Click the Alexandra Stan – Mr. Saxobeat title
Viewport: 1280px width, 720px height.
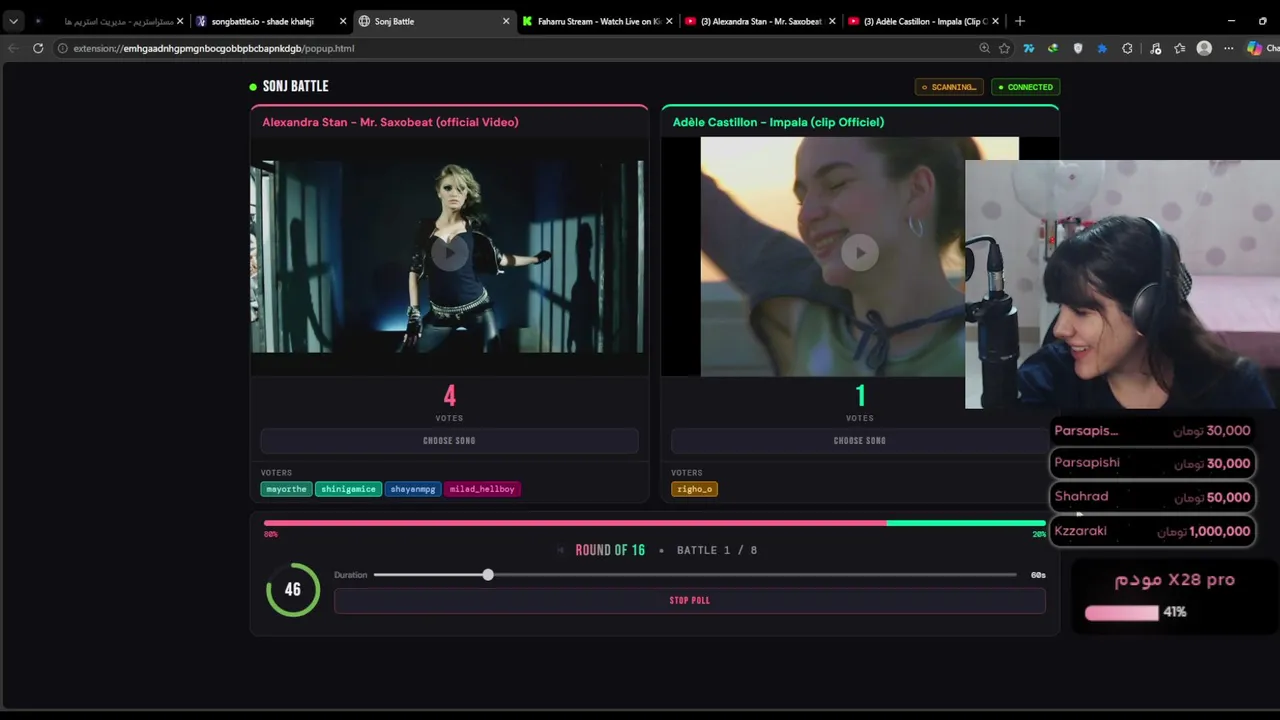(390, 122)
